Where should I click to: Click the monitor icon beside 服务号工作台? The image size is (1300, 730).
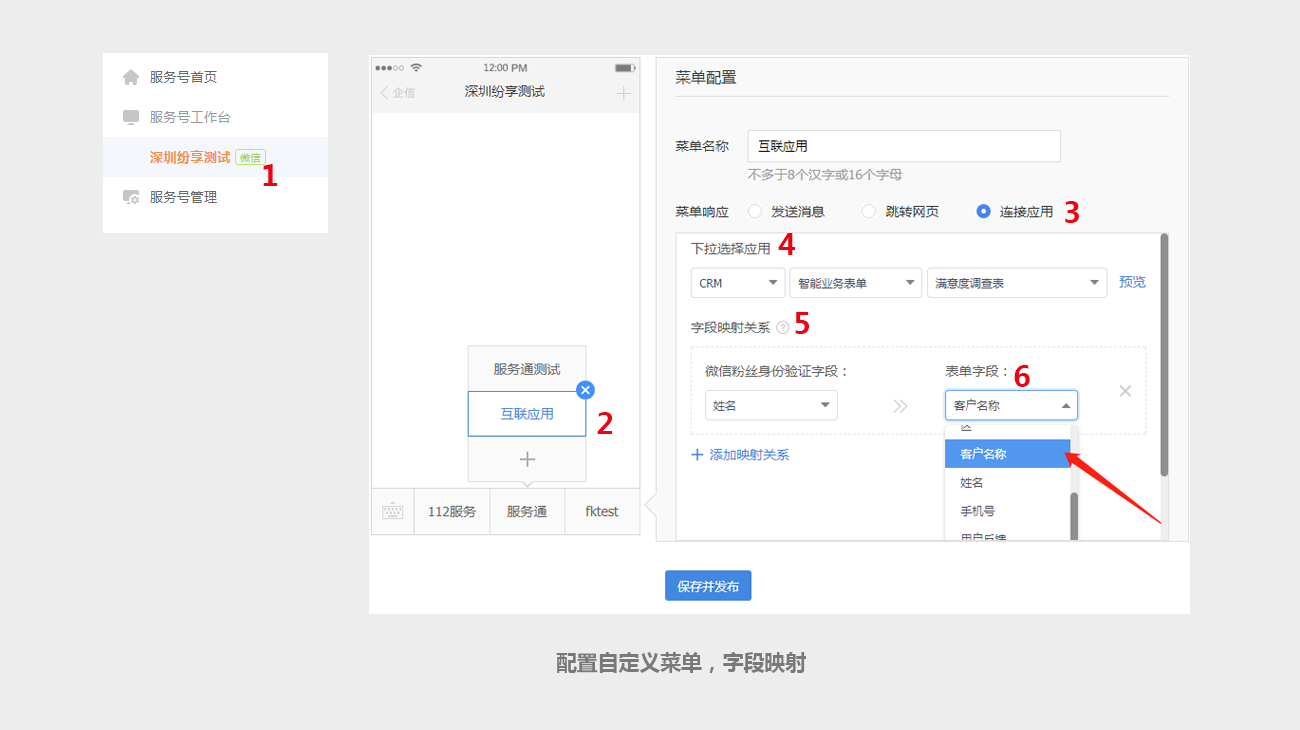coord(131,117)
